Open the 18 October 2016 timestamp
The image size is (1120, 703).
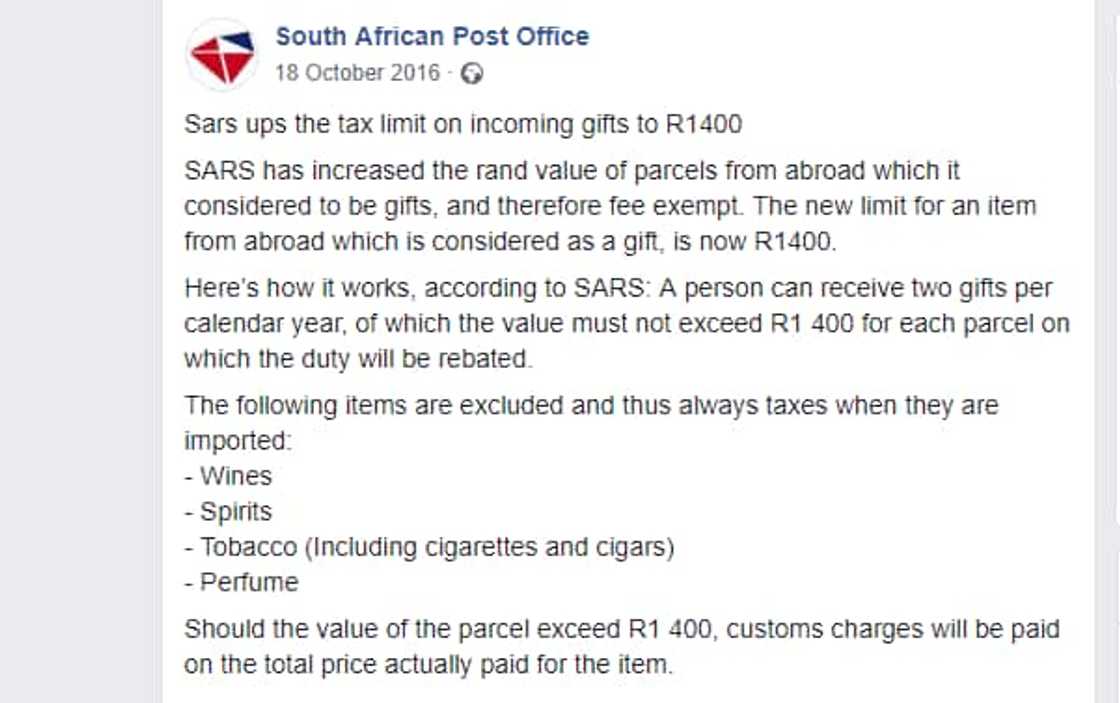(x=357, y=73)
